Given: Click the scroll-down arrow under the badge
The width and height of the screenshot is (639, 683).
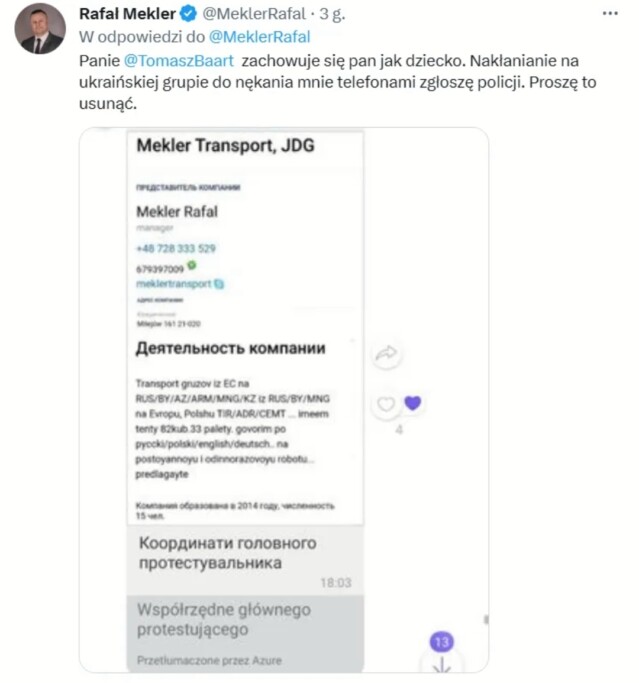Looking at the screenshot, I should pyautogui.click(x=442, y=665).
